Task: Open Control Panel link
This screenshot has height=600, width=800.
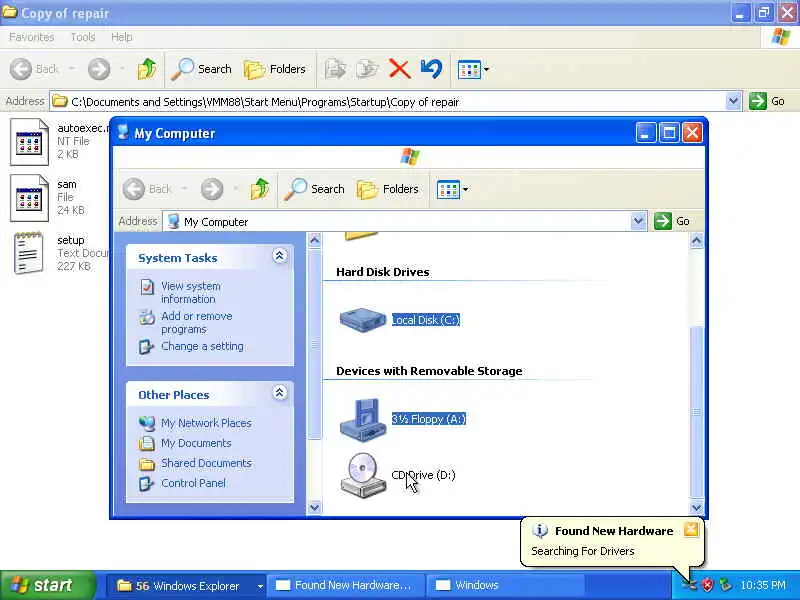Action: pyautogui.click(x=193, y=483)
